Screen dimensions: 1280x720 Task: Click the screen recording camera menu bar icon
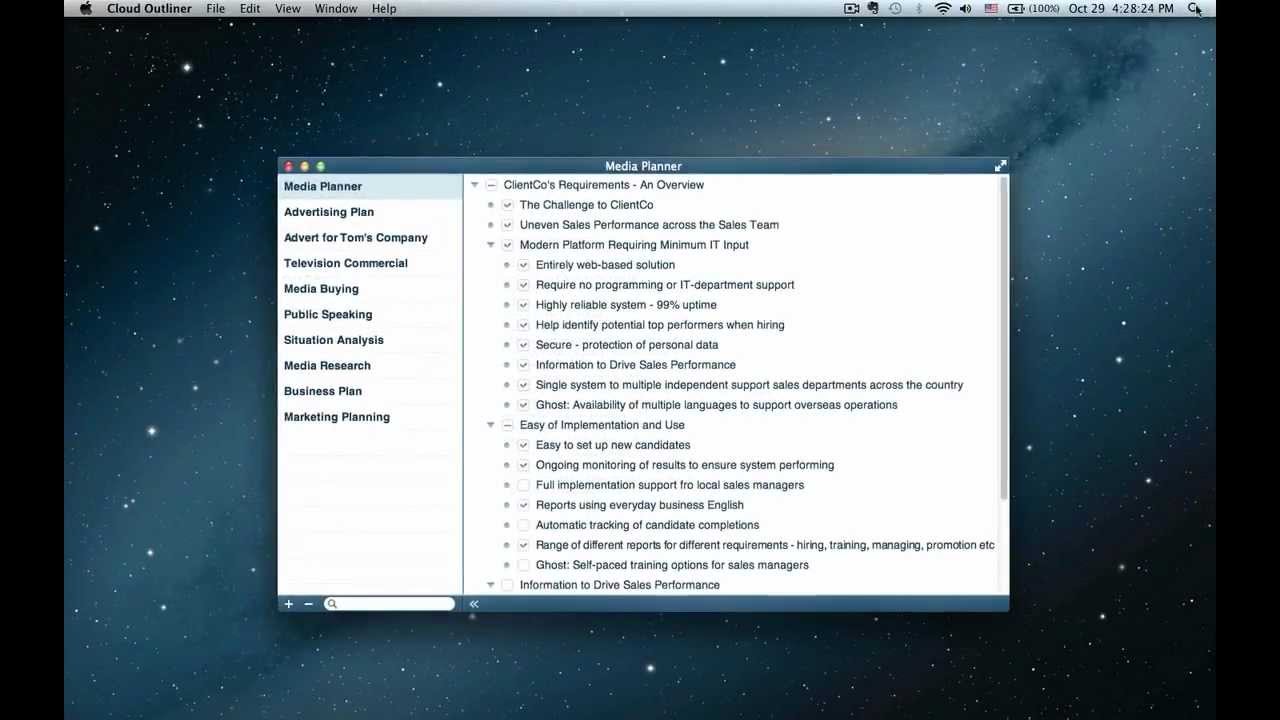pyautogui.click(x=852, y=8)
